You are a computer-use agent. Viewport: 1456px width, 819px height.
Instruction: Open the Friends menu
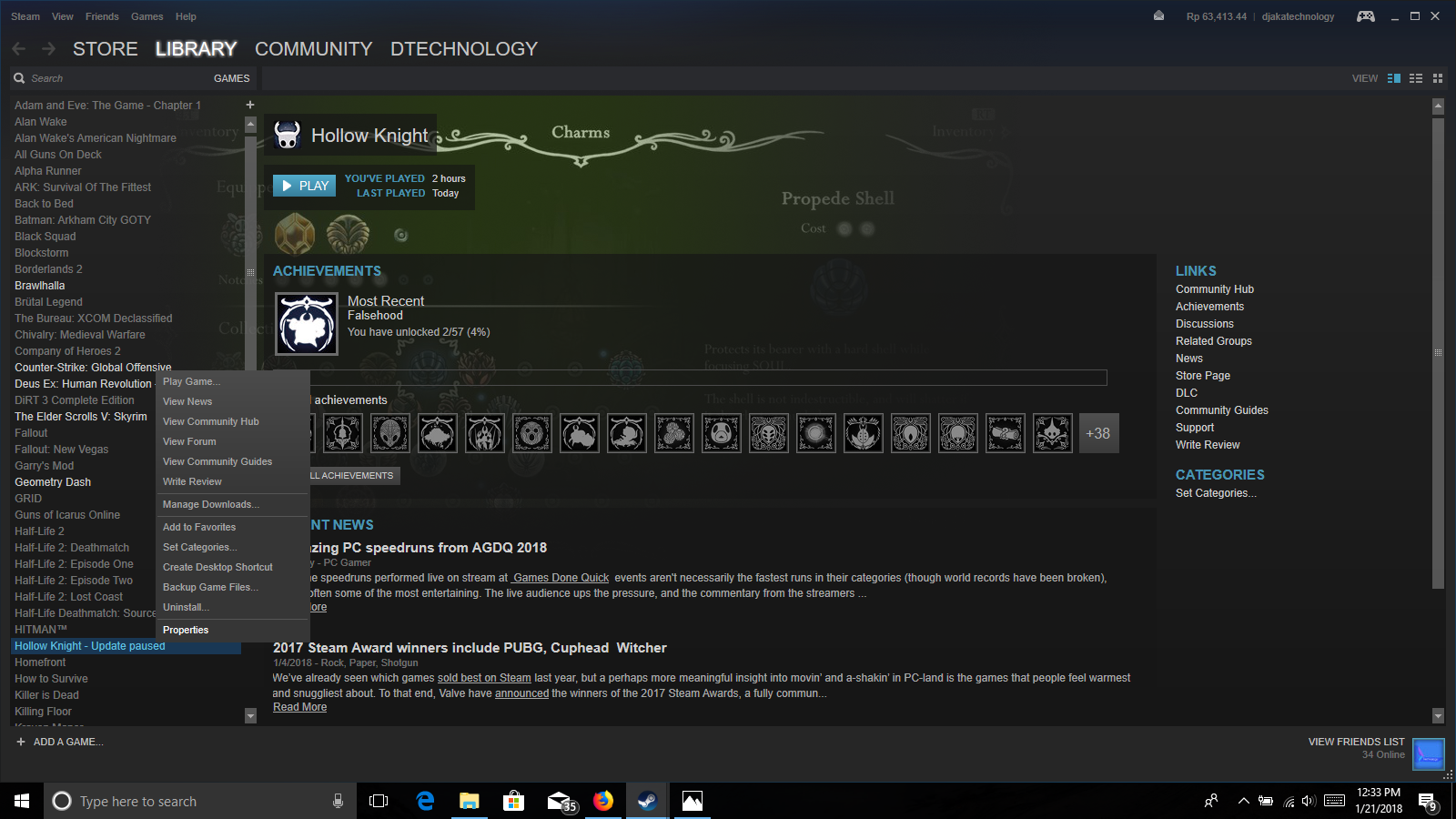(102, 16)
